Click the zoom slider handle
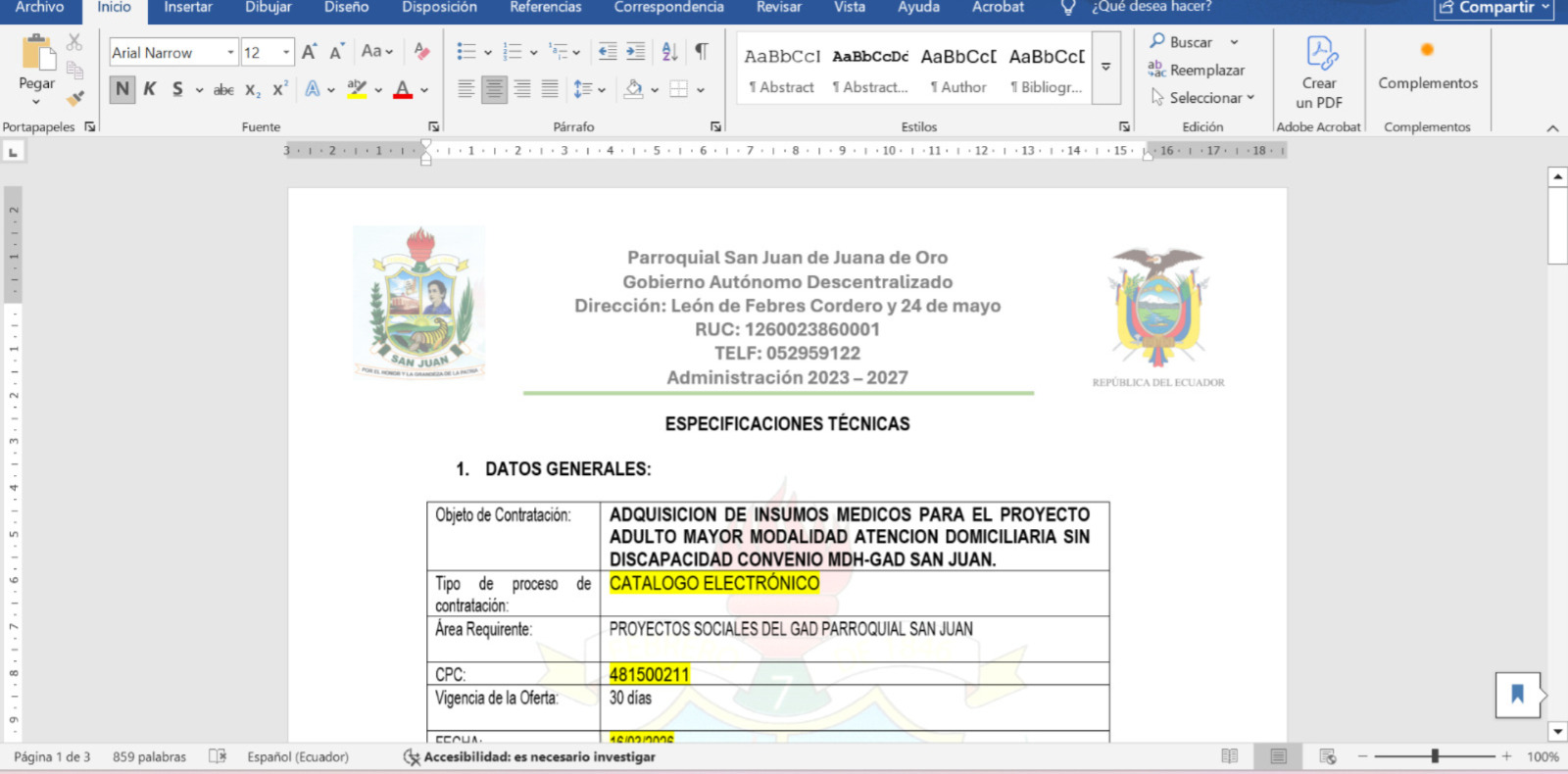Image resolution: width=1568 pixels, height=774 pixels. click(x=1435, y=756)
